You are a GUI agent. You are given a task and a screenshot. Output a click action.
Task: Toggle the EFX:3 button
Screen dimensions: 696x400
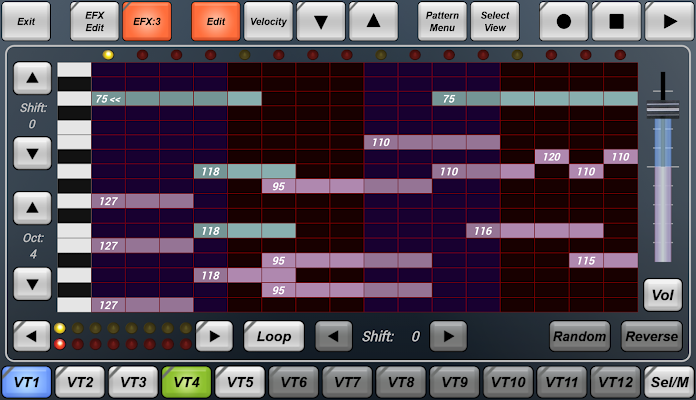coord(147,21)
